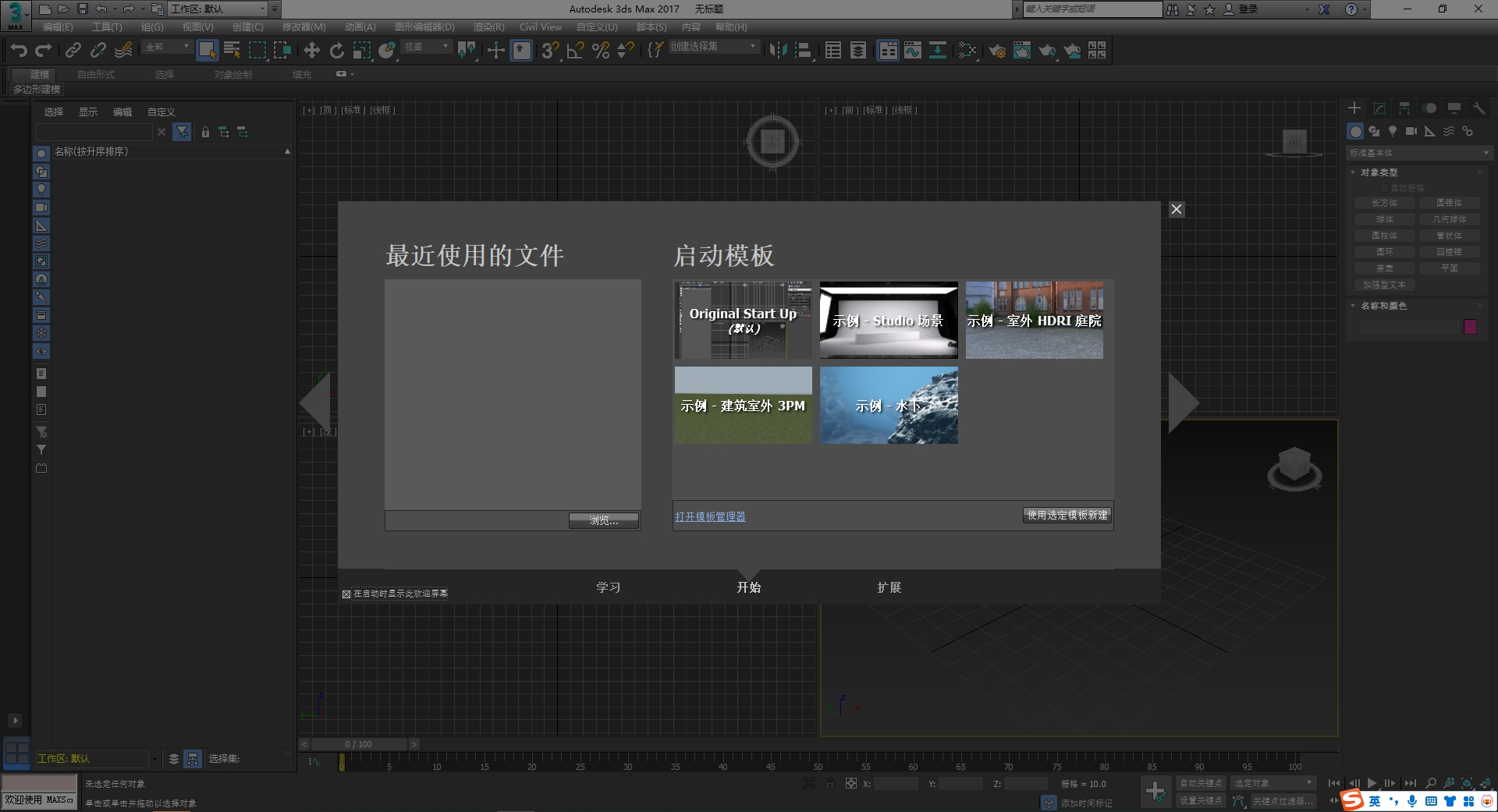This screenshot has height=812, width=1498.
Task: Click the Select and Link chain icon
Action: [73, 50]
